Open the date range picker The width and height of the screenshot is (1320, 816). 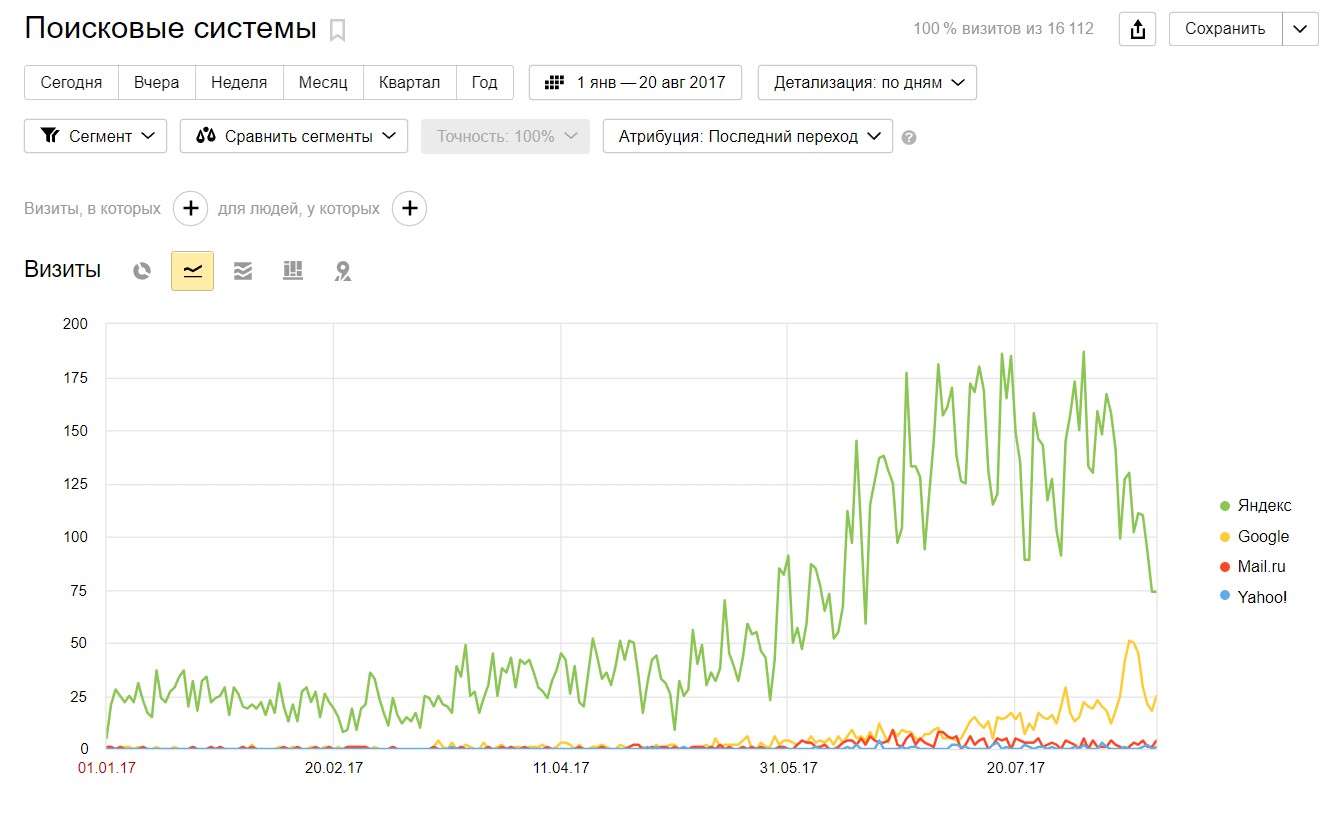click(x=635, y=82)
